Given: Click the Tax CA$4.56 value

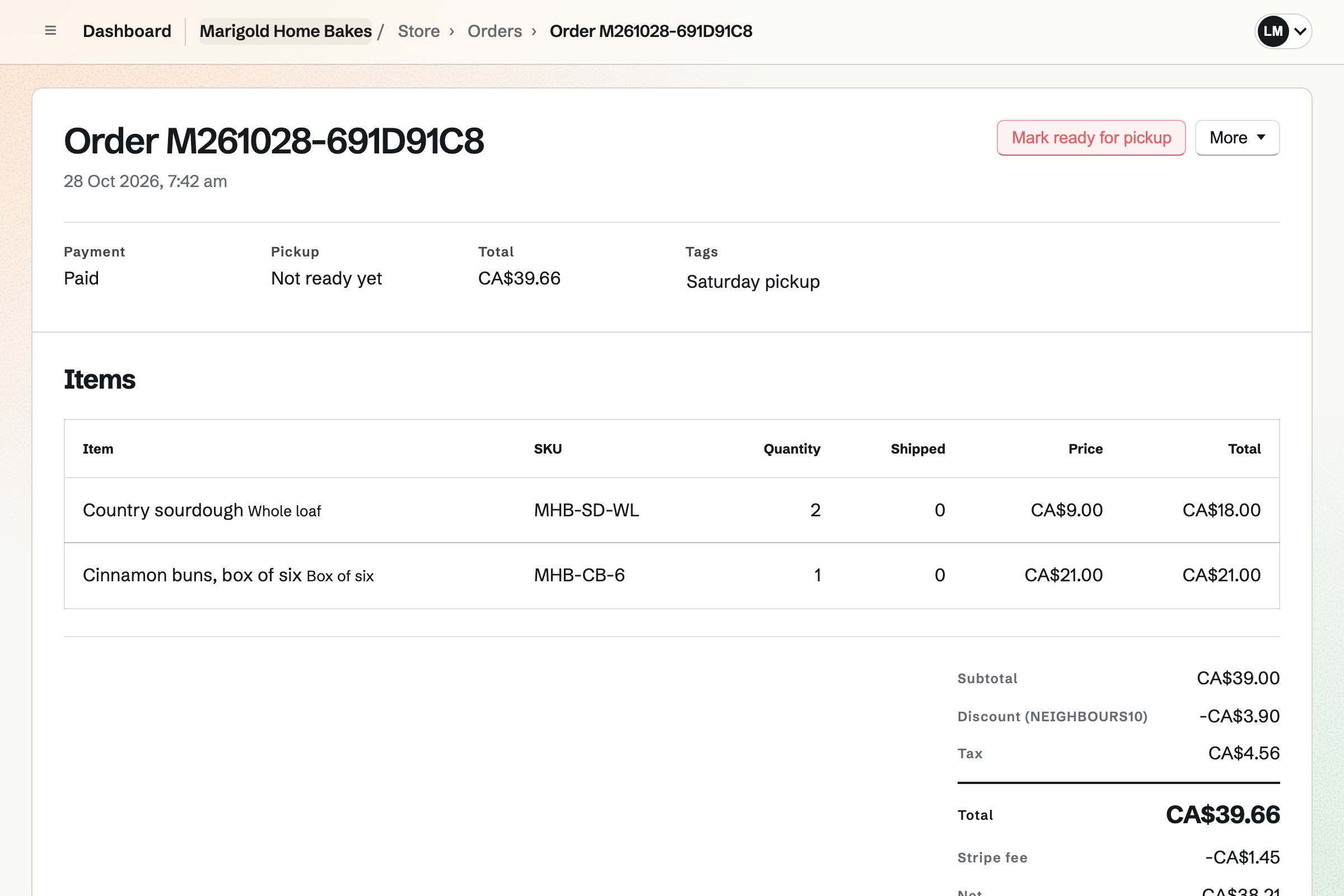Looking at the screenshot, I should click(1244, 753).
